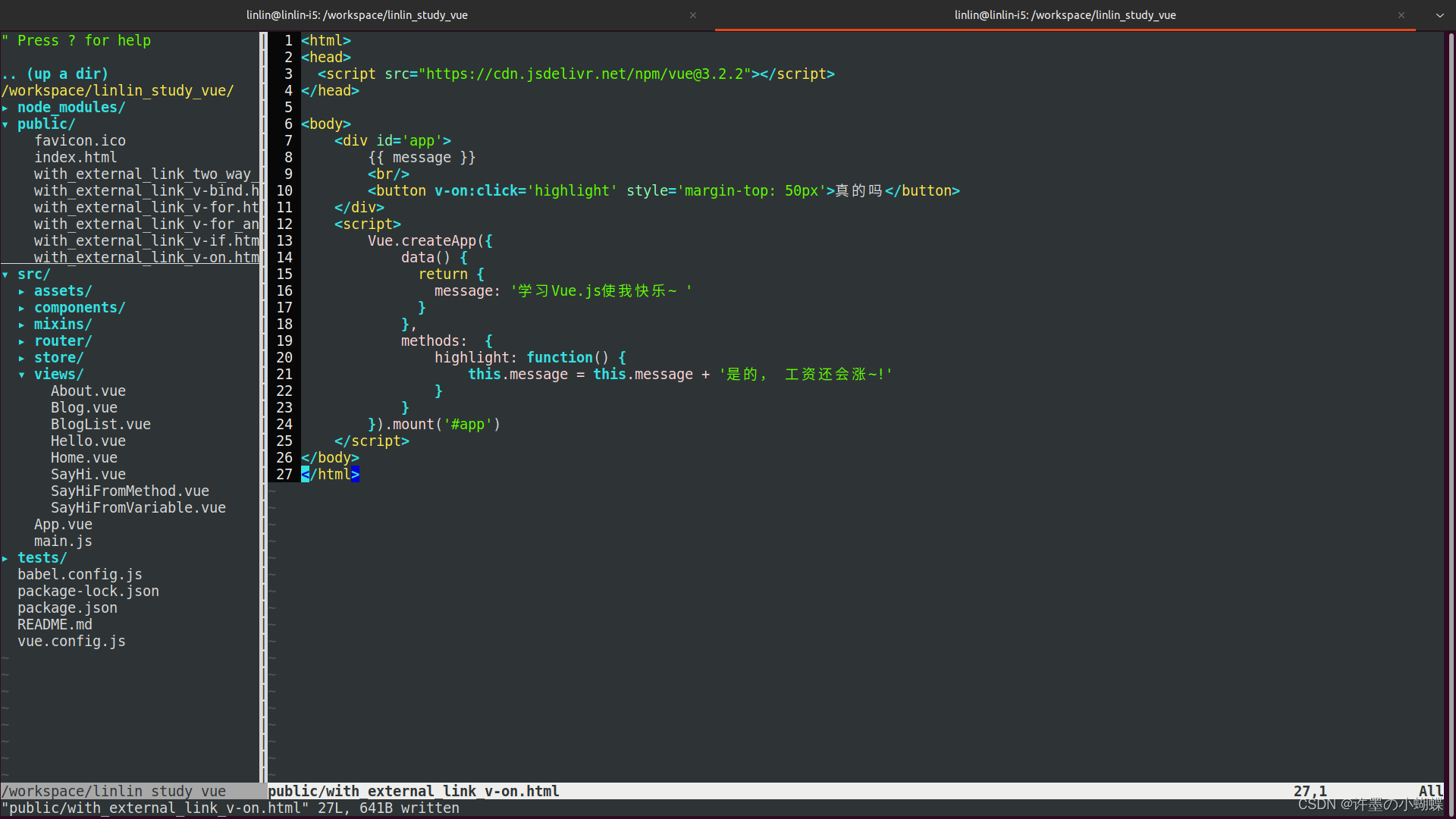This screenshot has height=819, width=1456.
Task: Collapse the src directory arrow
Action: click(x=5, y=275)
